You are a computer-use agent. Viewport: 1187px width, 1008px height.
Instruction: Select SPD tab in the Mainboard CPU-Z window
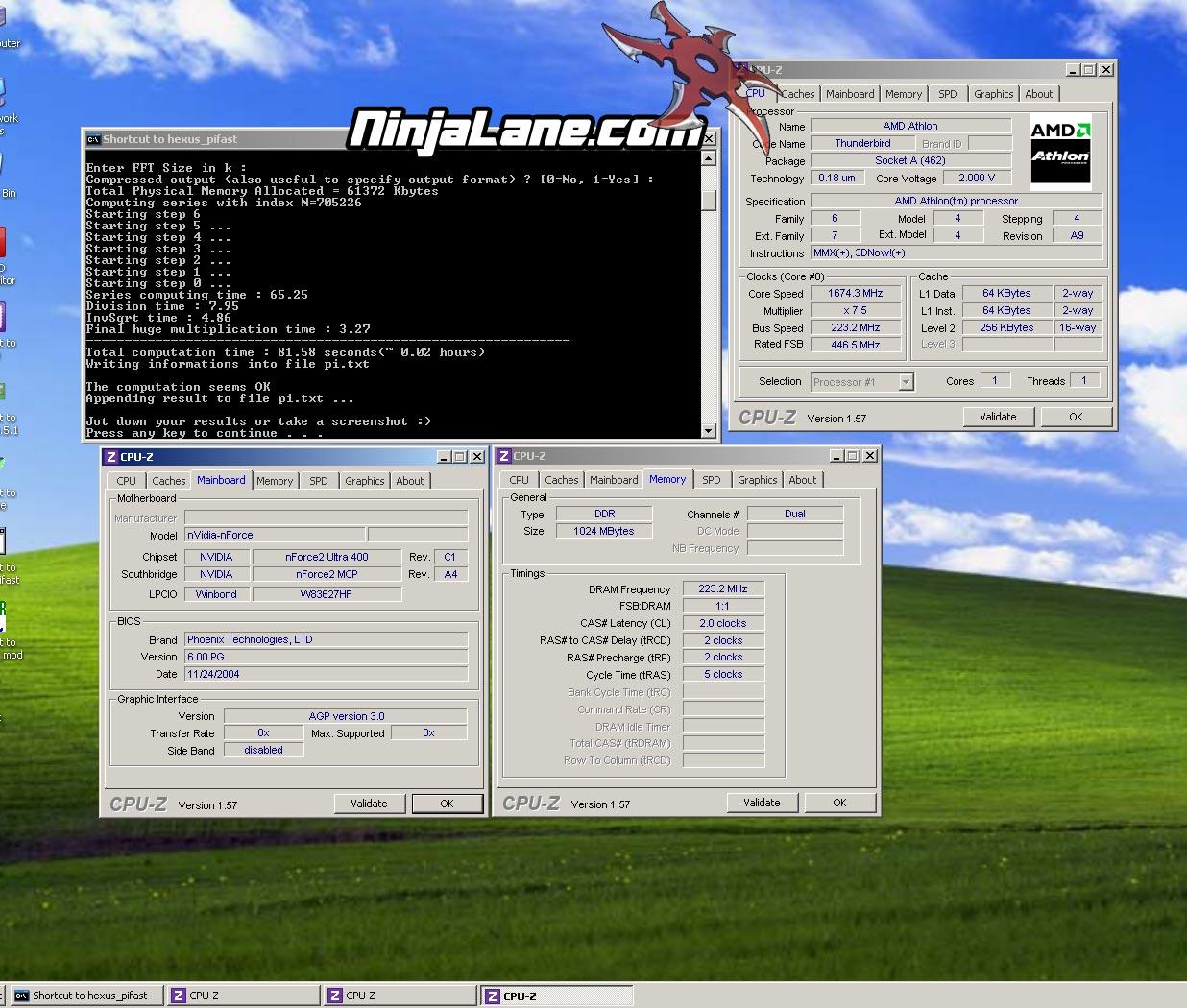point(319,481)
